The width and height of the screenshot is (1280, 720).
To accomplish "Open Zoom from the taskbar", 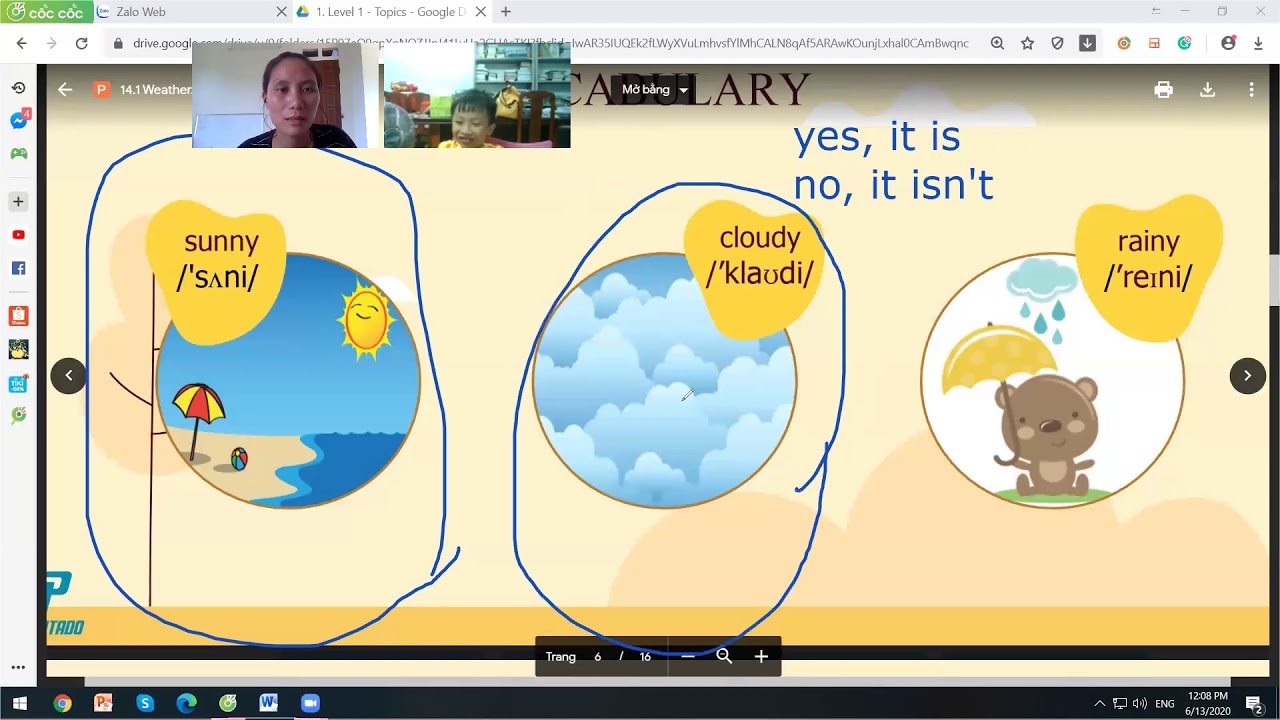I will pos(310,704).
